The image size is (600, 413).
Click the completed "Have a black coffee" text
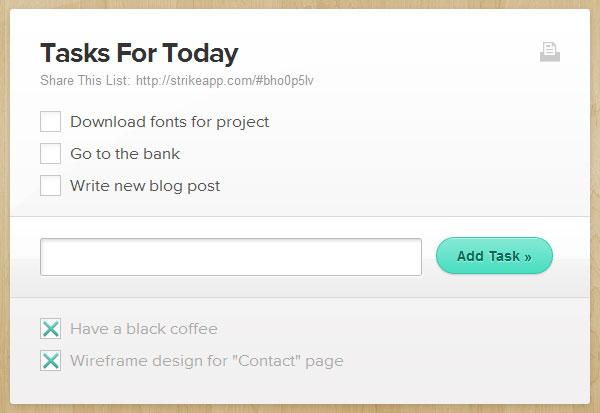click(x=144, y=329)
